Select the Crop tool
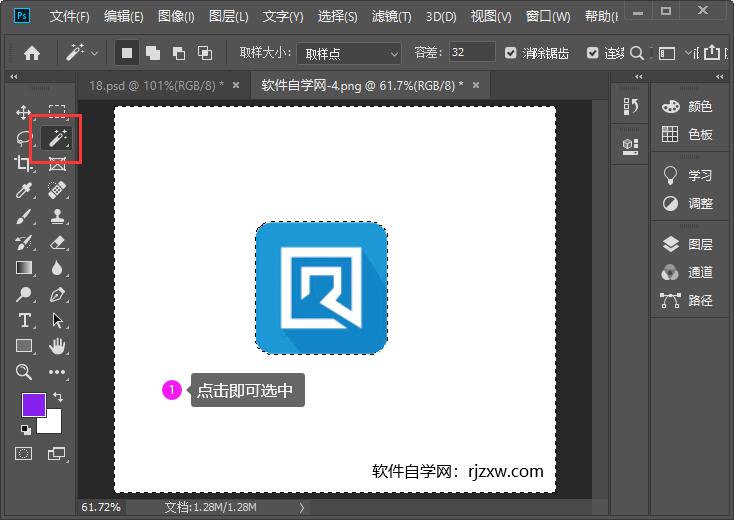The width and height of the screenshot is (734, 520). pyautogui.click(x=23, y=163)
